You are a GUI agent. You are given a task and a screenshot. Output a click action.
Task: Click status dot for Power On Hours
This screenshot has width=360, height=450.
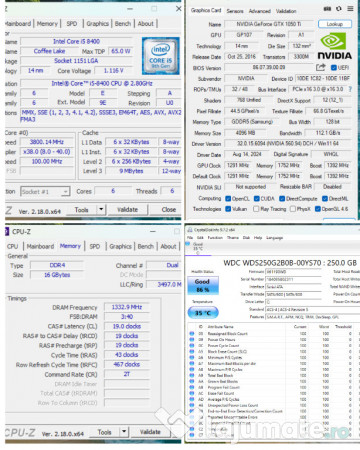click(192, 339)
